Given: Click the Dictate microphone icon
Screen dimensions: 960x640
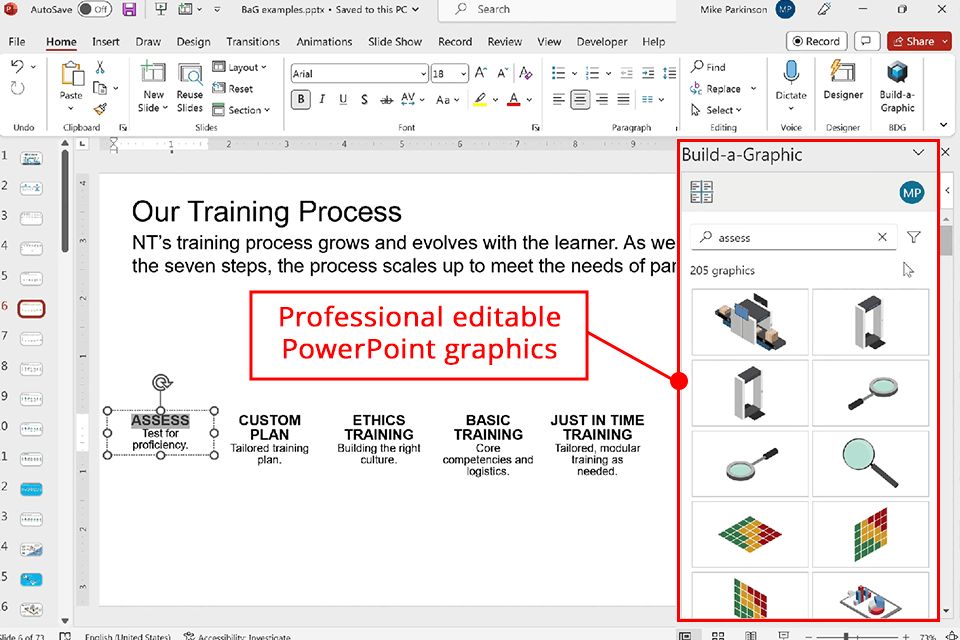Looking at the screenshot, I should point(791,73).
